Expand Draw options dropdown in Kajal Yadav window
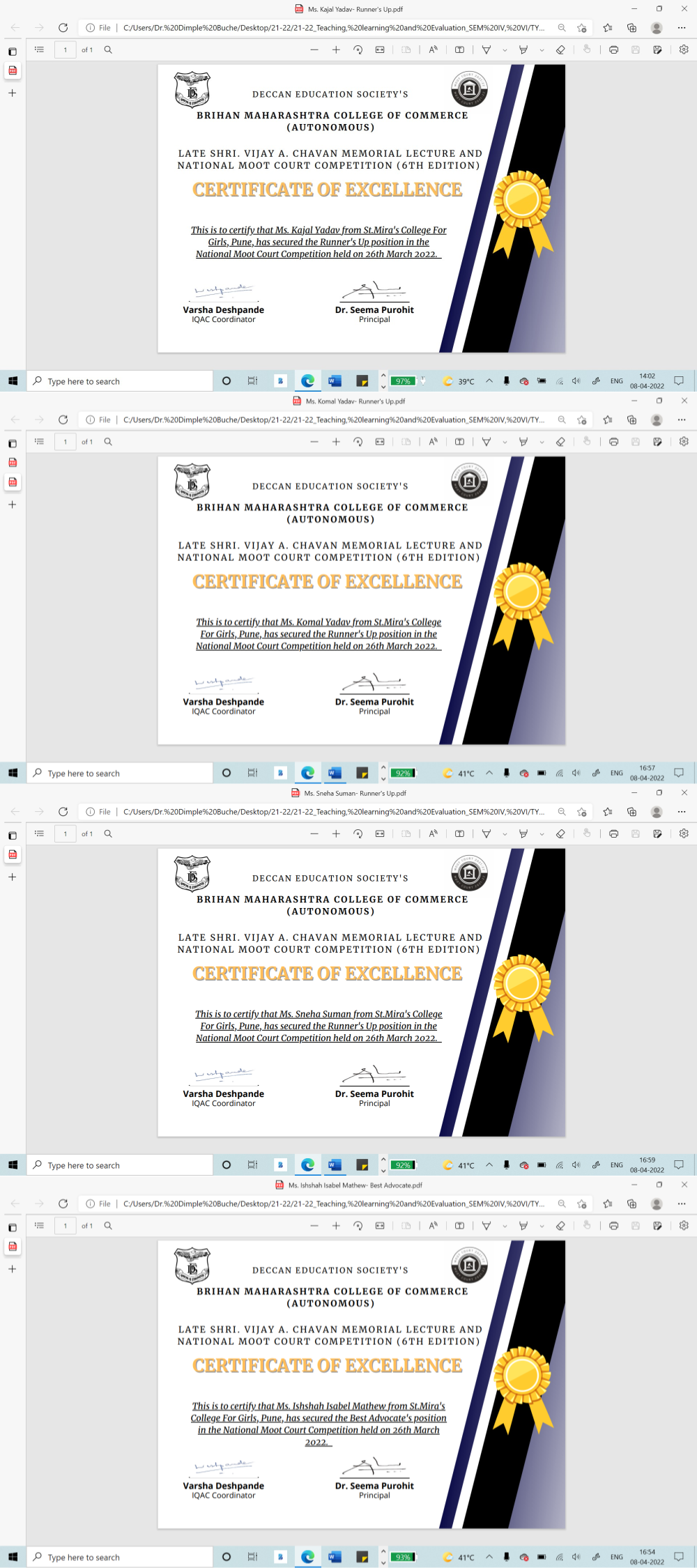697x1568 pixels. pyautogui.click(x=505, y=49)
